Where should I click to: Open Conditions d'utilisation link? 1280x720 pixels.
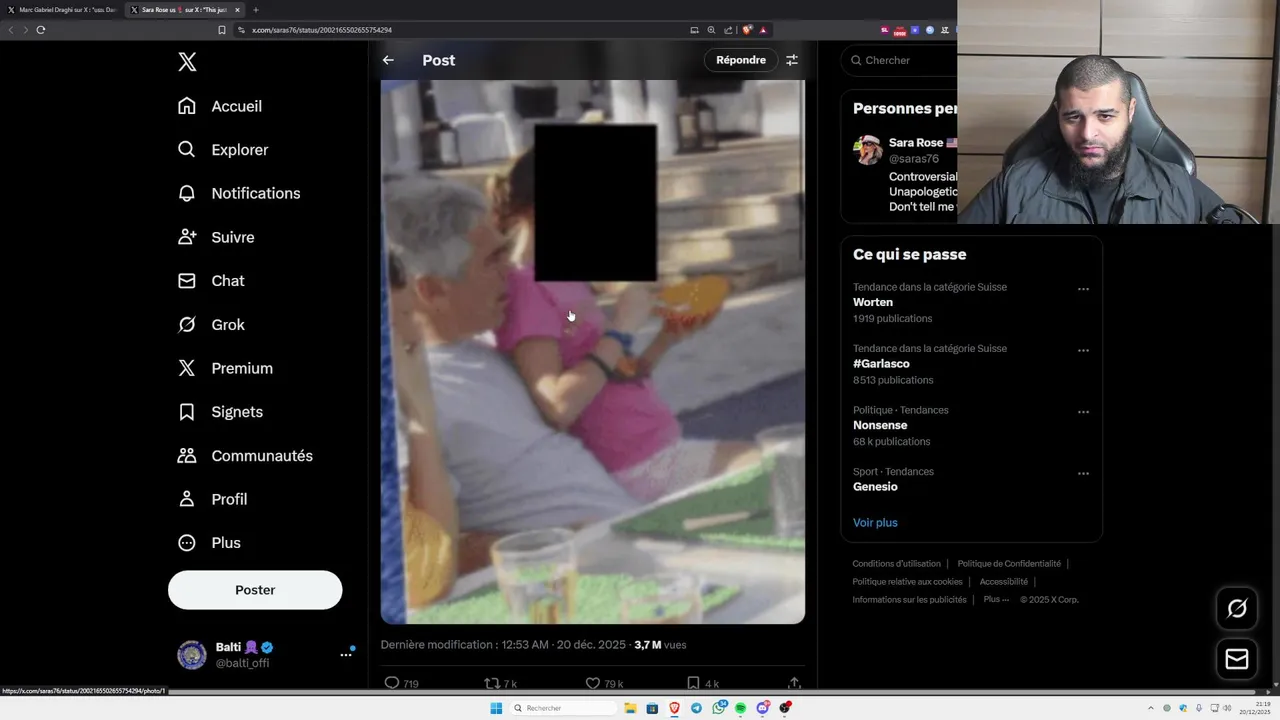[896, 564]
